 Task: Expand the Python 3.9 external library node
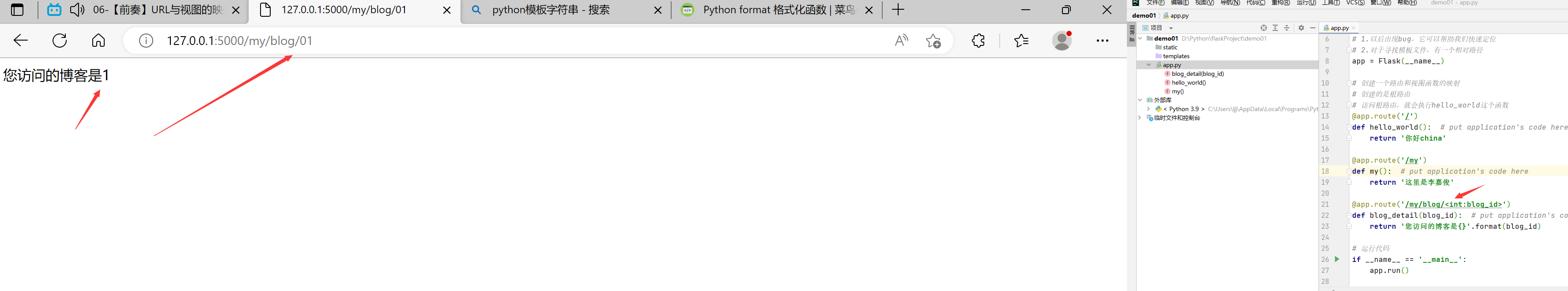coord(1148,109)
